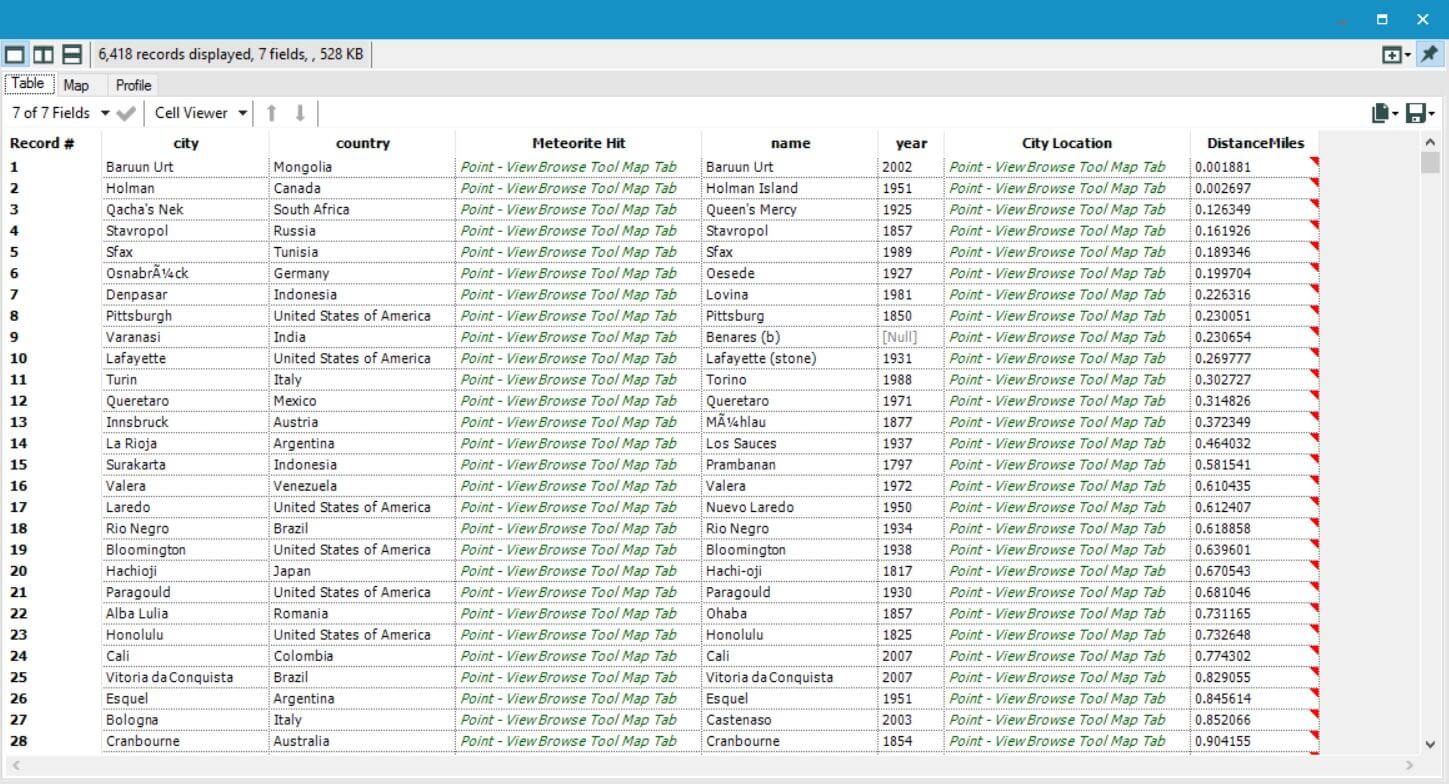The width and height of the screenshot is (1449, 784).
Task: Click the up arrow navigation icon
Action: (271, 113)
